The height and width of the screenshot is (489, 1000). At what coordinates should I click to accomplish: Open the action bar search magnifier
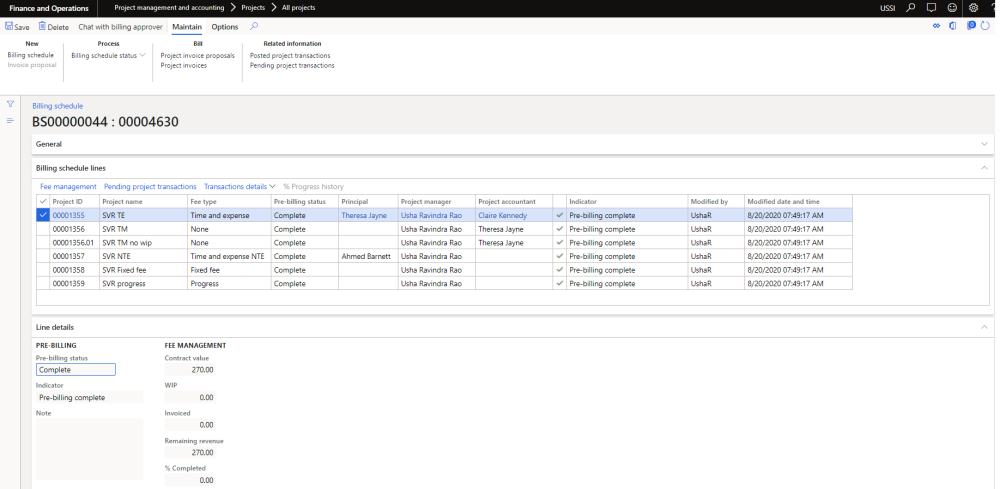click(254, 26)
